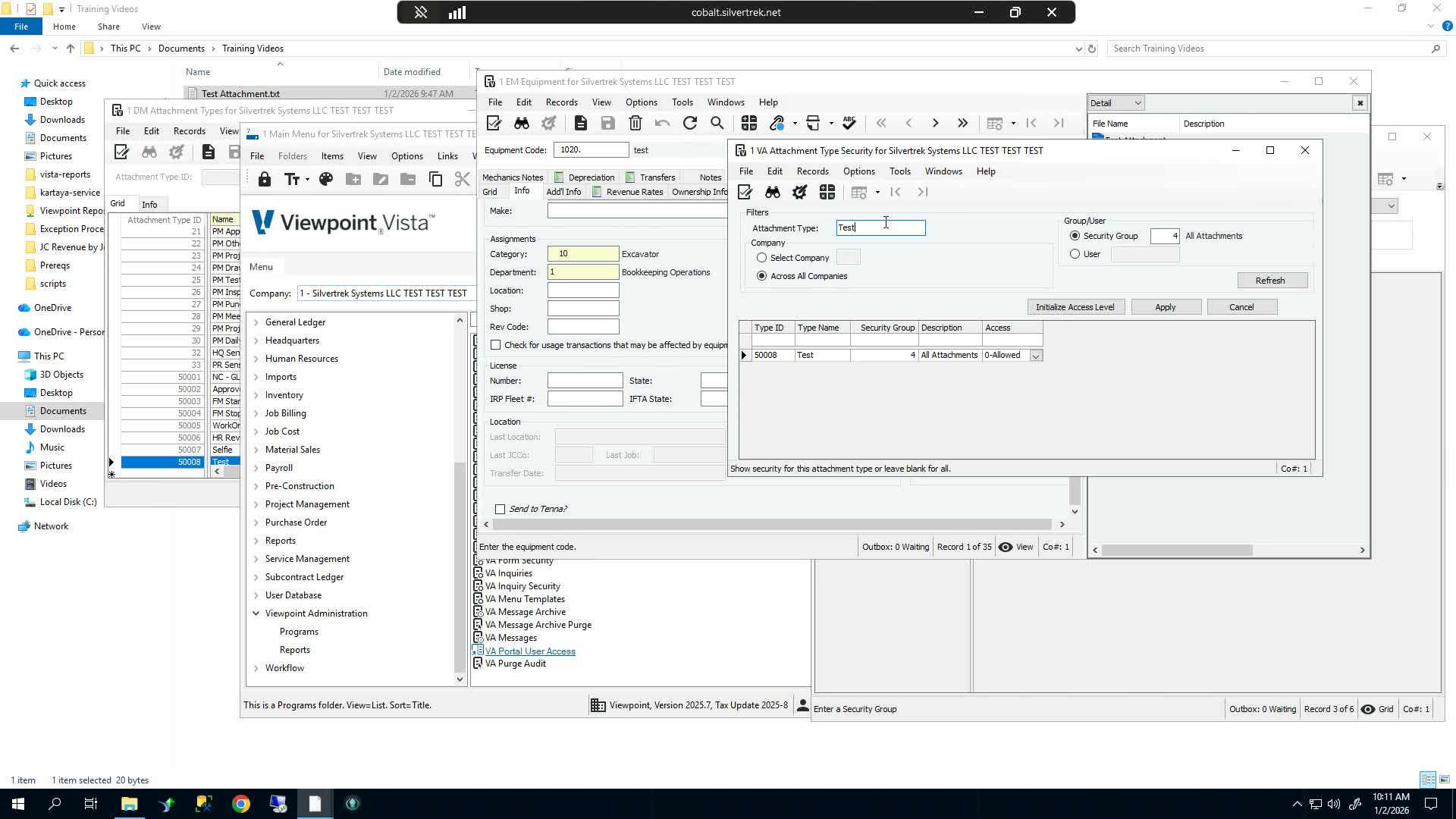Open the Options menu in EM Equipment window

point(641,102)
